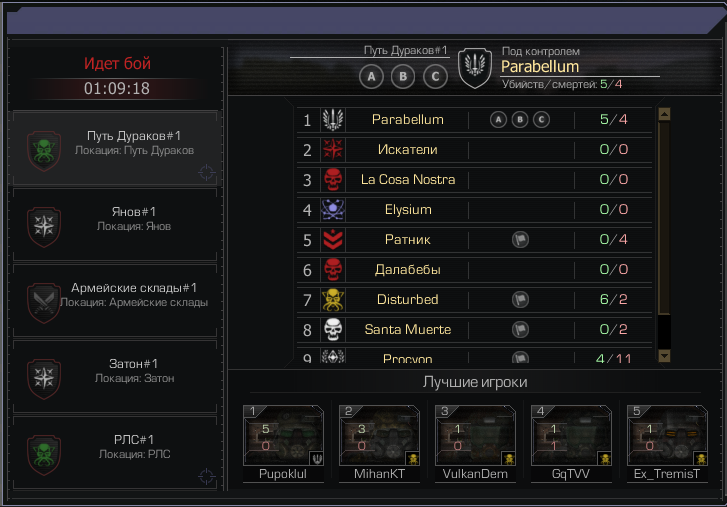Click the La Cosa Nostra skull icon
The height and width of the screenshot is (507, 727).
pos(333,180)
